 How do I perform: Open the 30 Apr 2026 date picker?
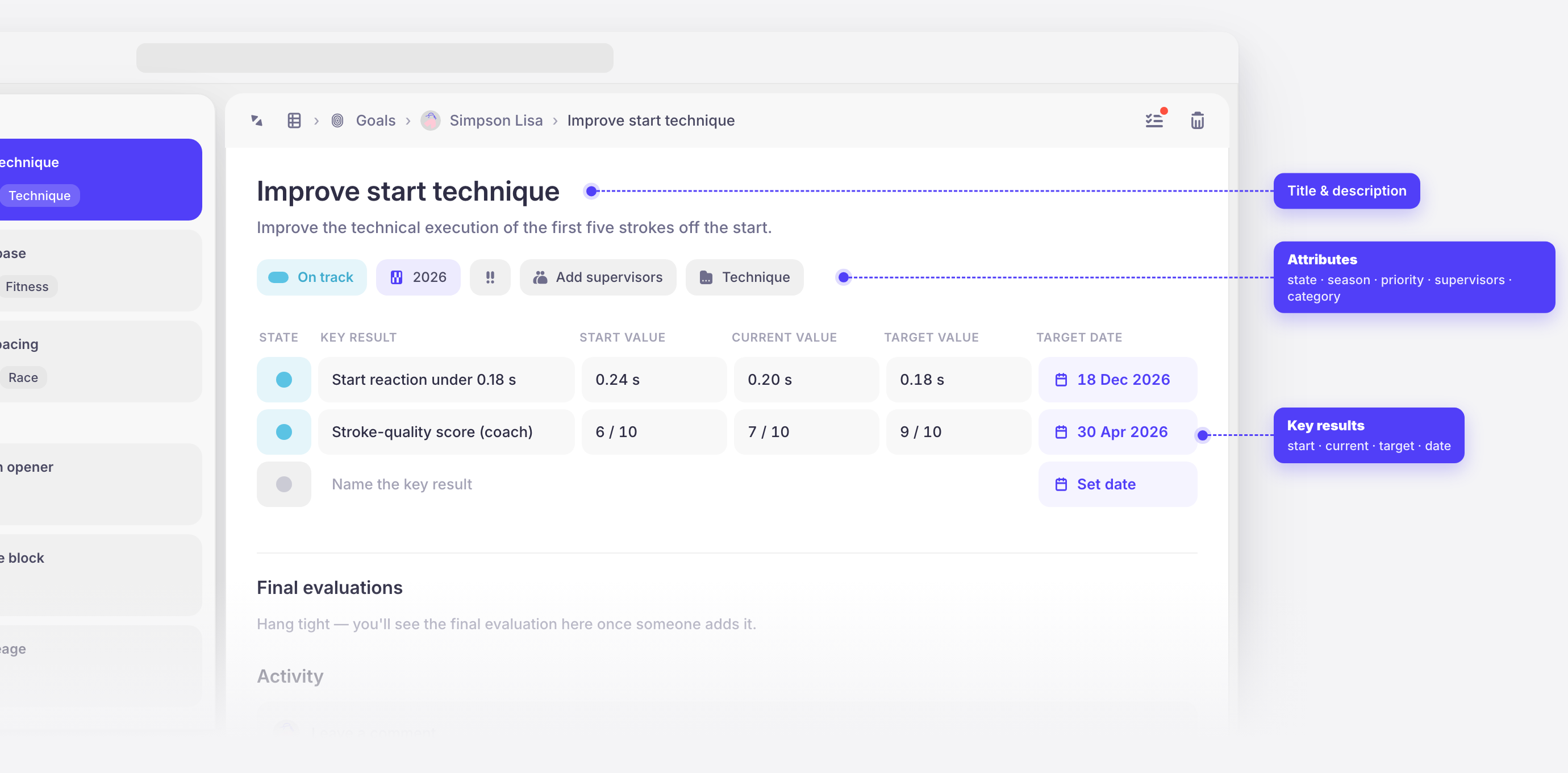[x=1117, y=432]
